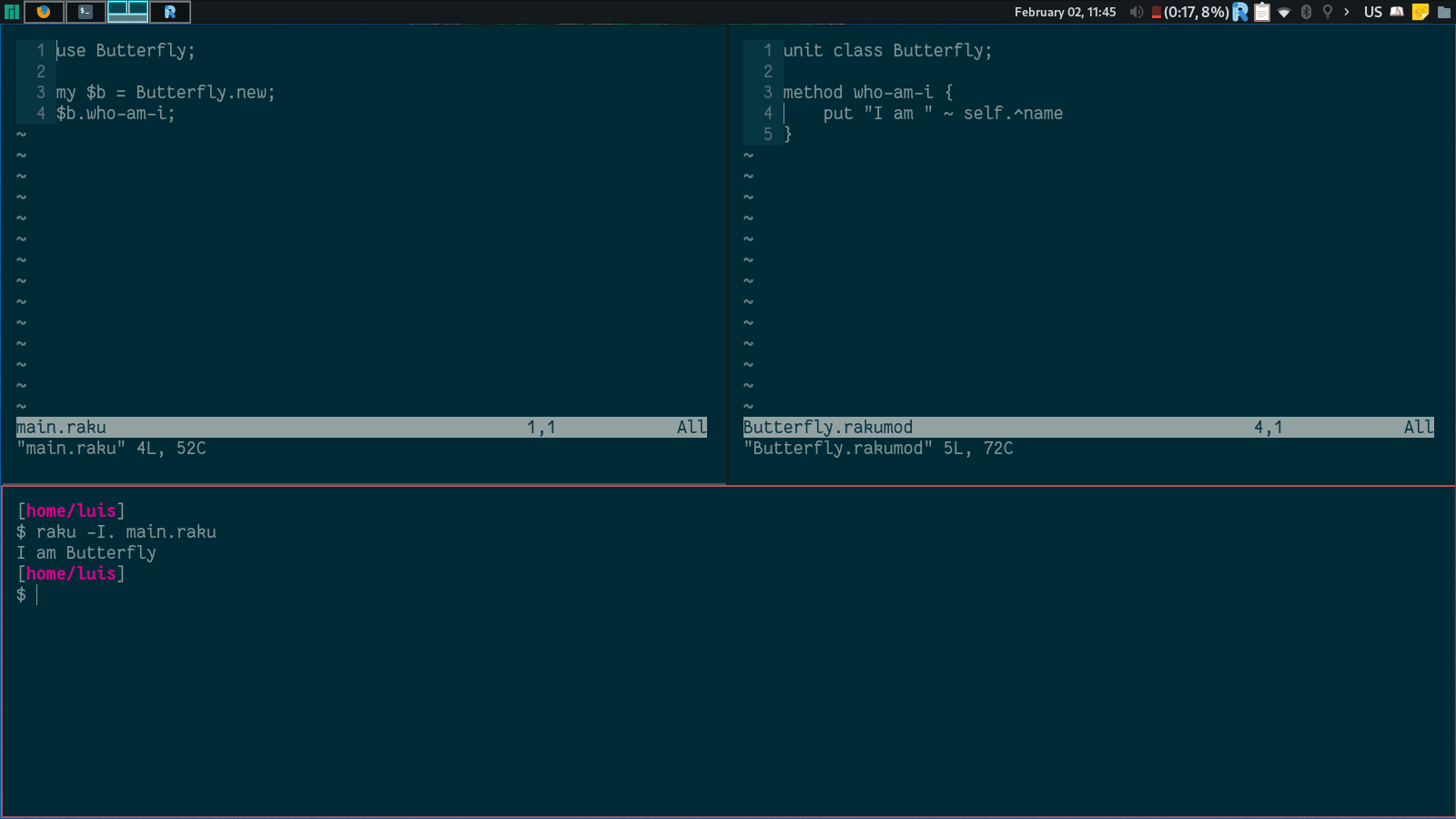Expand hidden tray icons with the arrow
The image size is (1456, 819).
[x=1347, y=12]
